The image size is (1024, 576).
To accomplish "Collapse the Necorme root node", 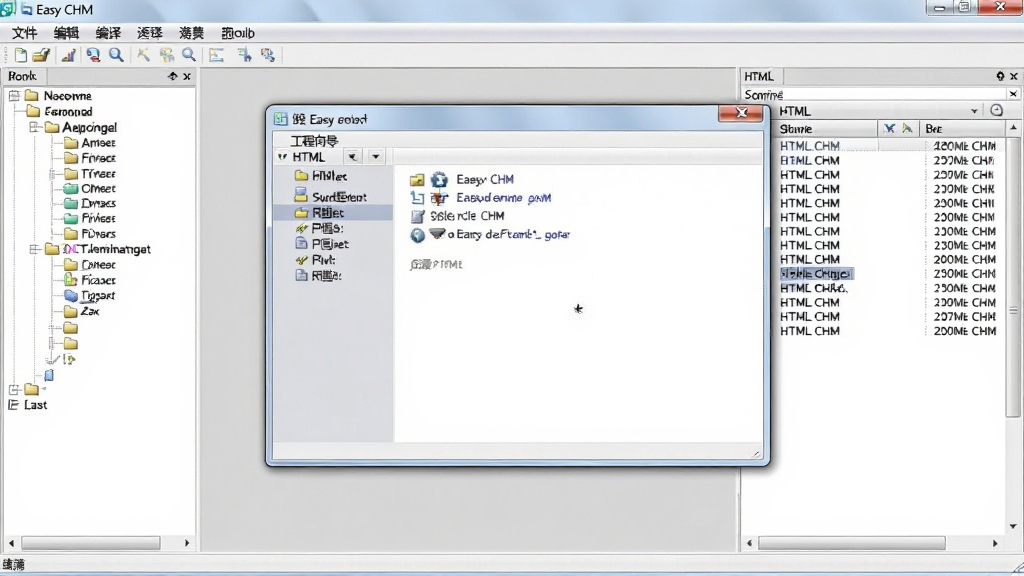I will tap(14, 96).
